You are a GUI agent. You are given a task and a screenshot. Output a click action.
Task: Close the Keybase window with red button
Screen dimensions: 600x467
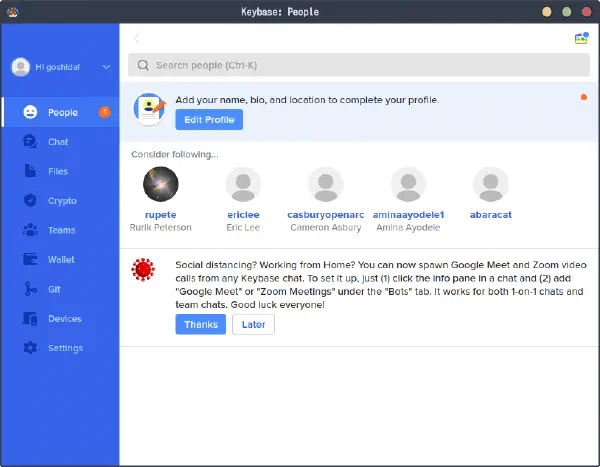coord(587,12)
